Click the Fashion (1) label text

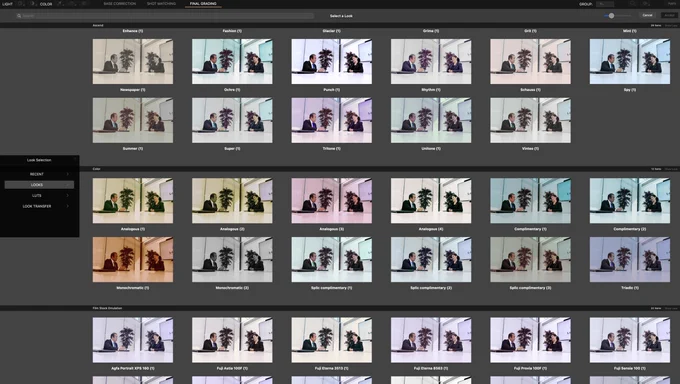232,31
